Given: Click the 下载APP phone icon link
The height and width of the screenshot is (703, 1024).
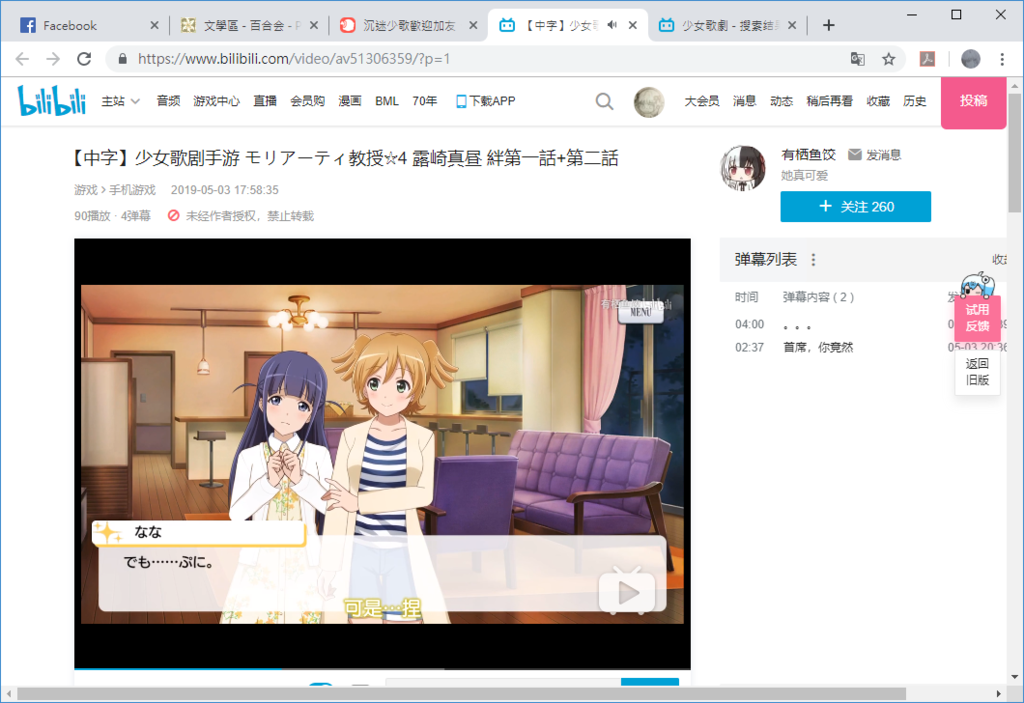Looking at the screenshot, I should point(485,101).
